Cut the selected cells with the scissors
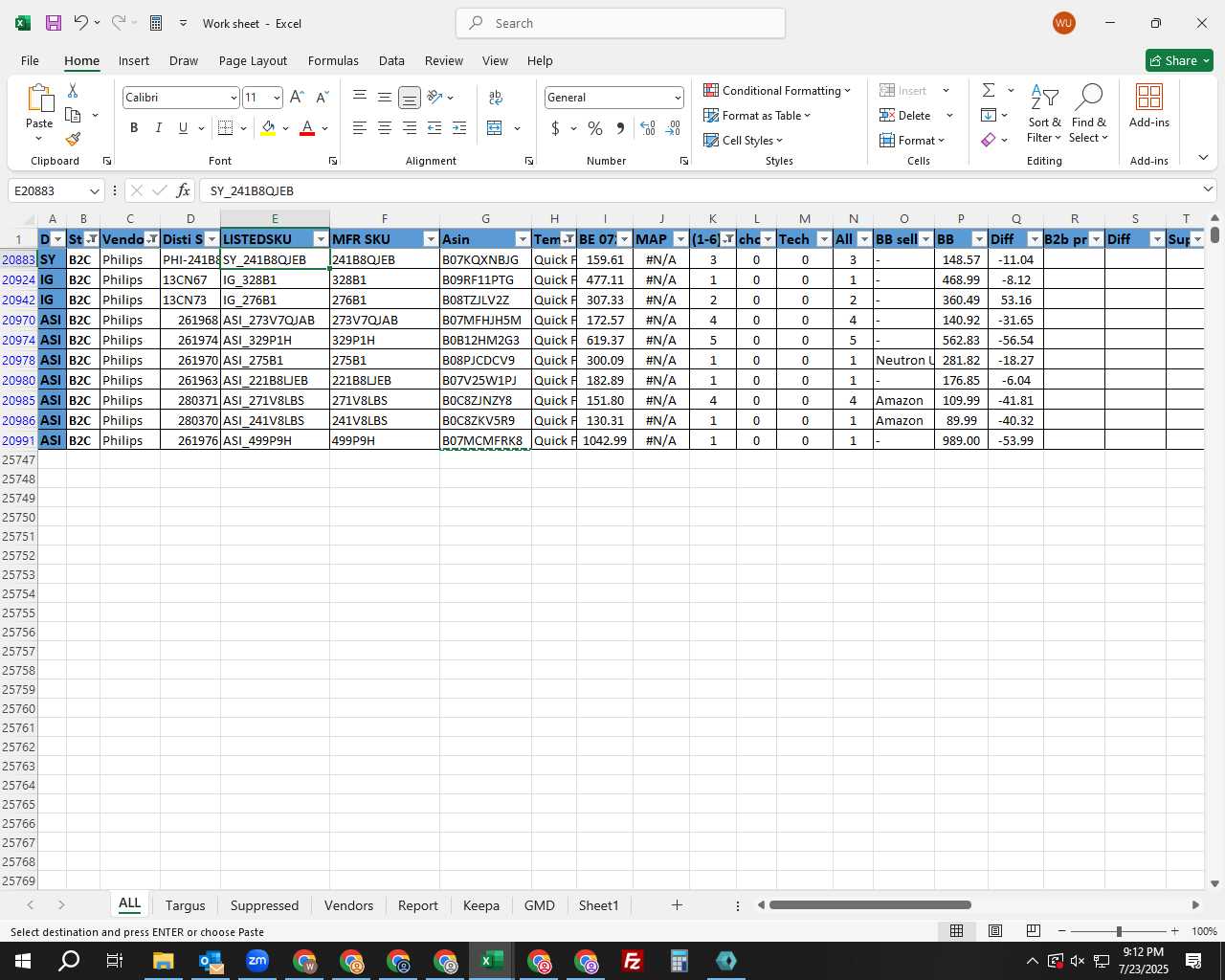The width and height of the screenshot is (1225, 980). (73, 90)
